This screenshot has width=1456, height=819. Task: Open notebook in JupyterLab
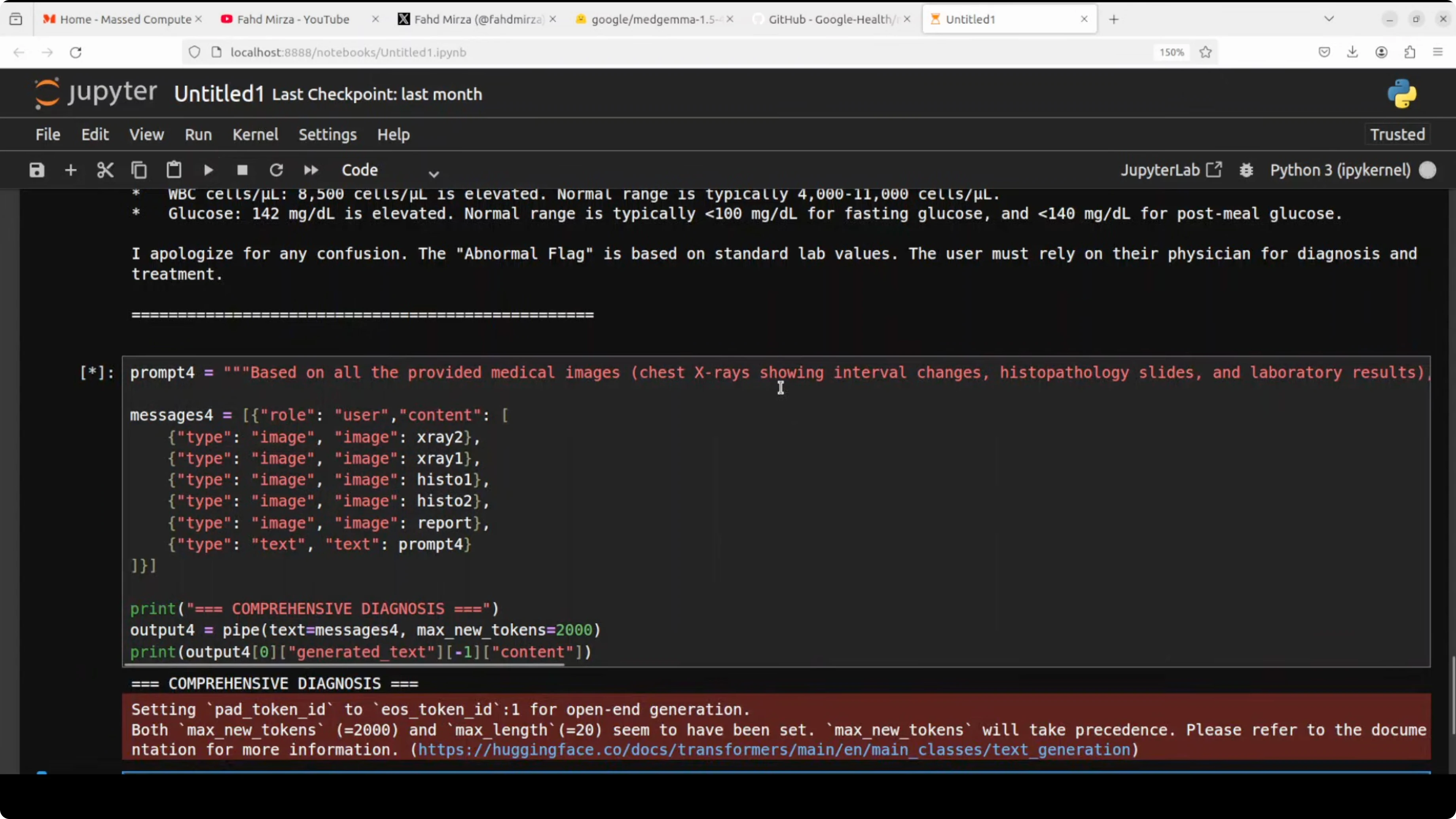click(1171, 170)
